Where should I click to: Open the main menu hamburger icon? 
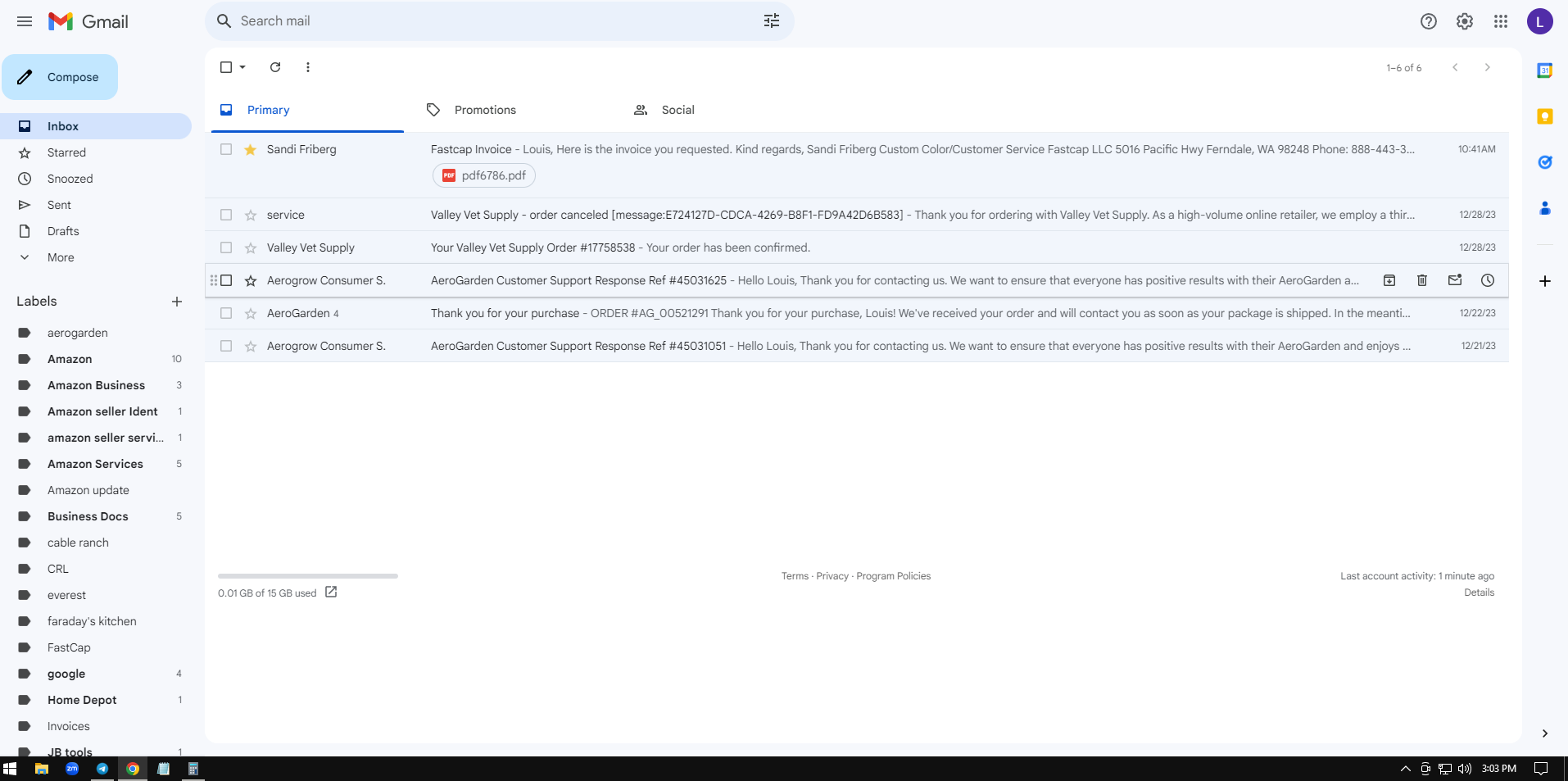click(25, 21)
